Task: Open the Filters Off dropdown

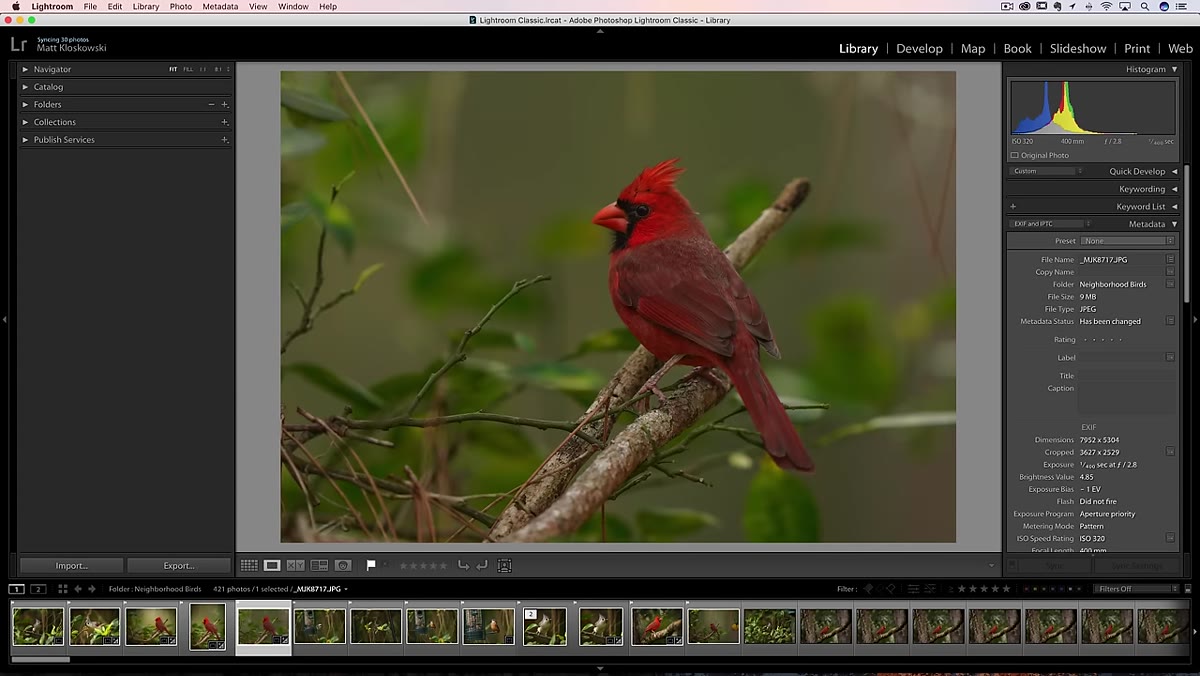Action: pyautogui.click(x=1136, y=589)
